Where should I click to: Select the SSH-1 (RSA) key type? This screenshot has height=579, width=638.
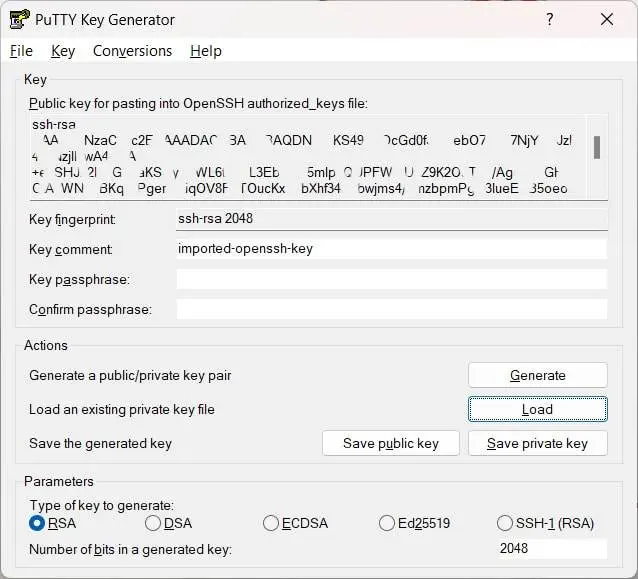[545, 523]
